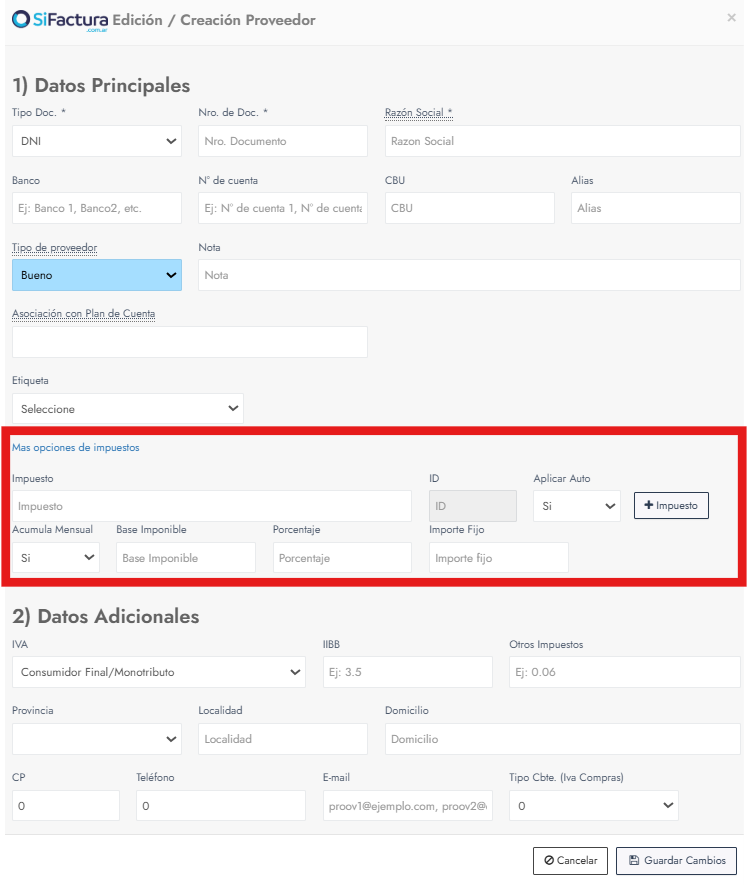Open the Provincia dropdown

coord(97,739)
